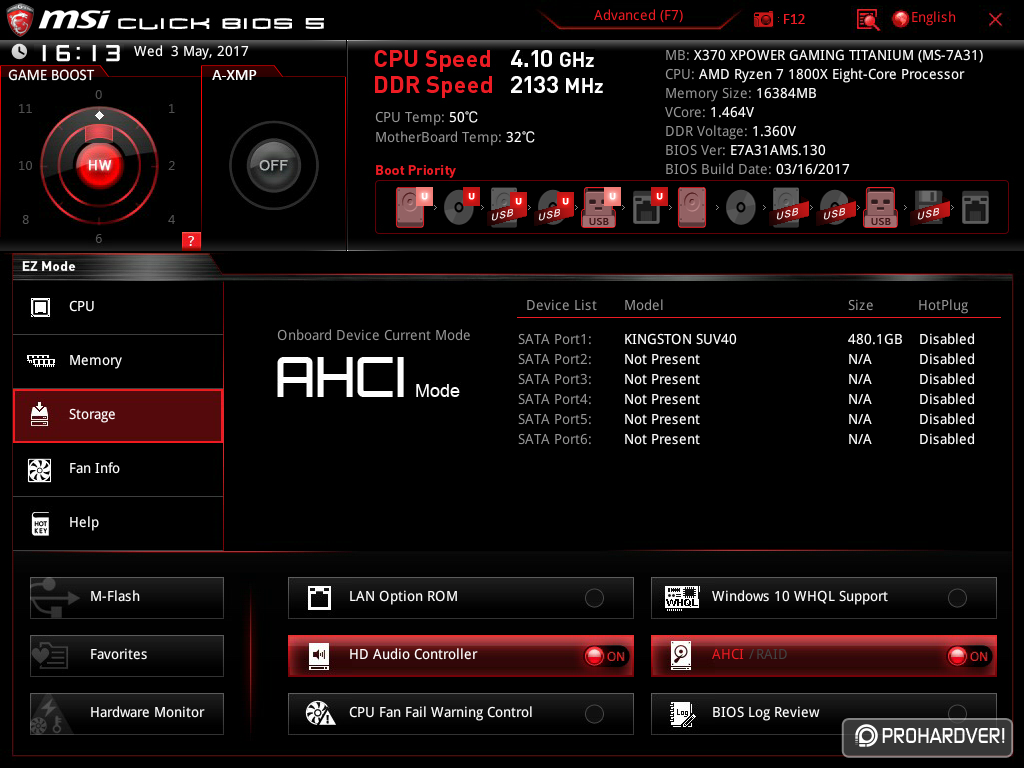Click the 16:13 system clock time
The image size is (1024, 768).
point(80,52)
